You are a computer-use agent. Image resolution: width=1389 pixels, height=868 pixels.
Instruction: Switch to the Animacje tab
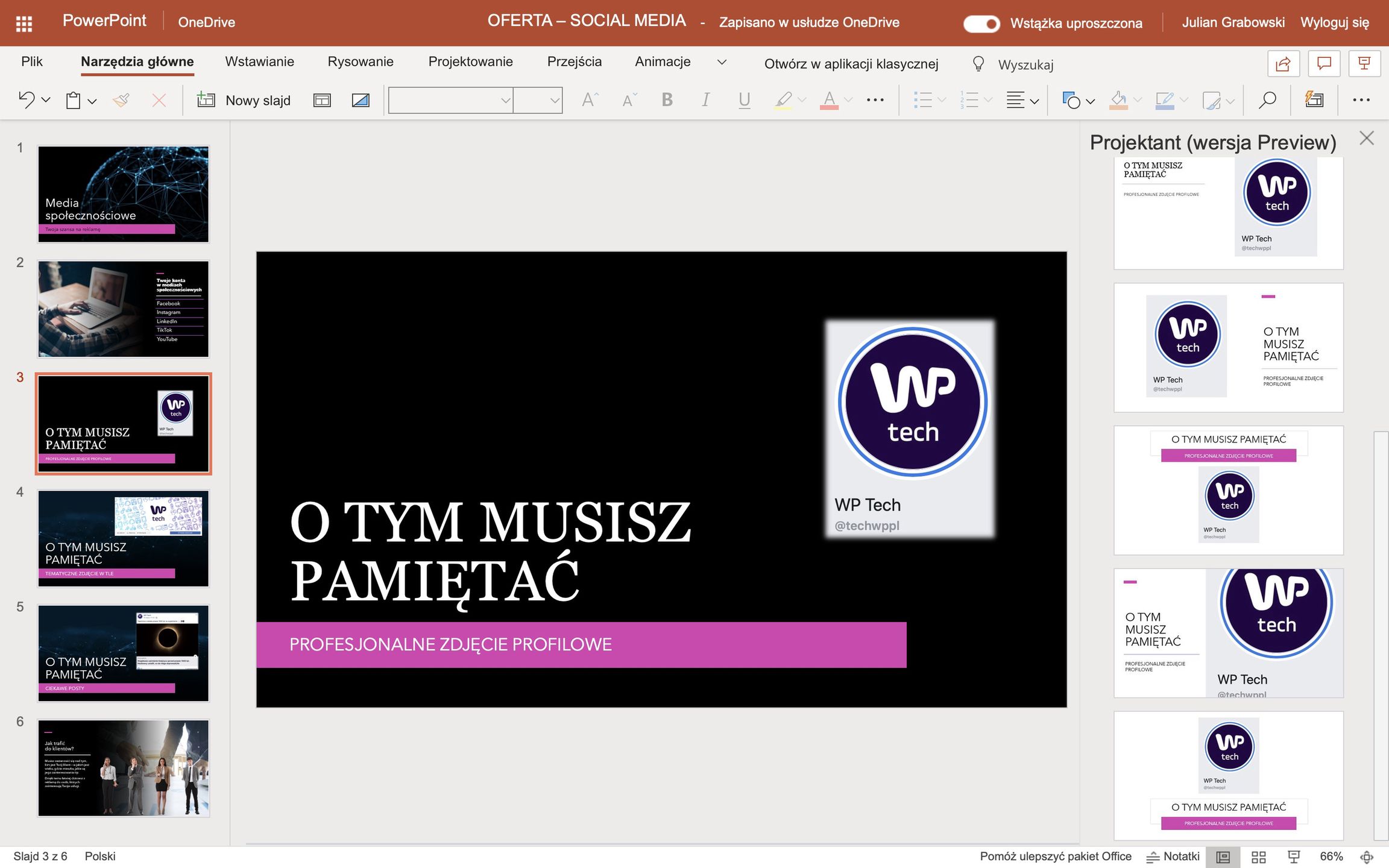663,61
